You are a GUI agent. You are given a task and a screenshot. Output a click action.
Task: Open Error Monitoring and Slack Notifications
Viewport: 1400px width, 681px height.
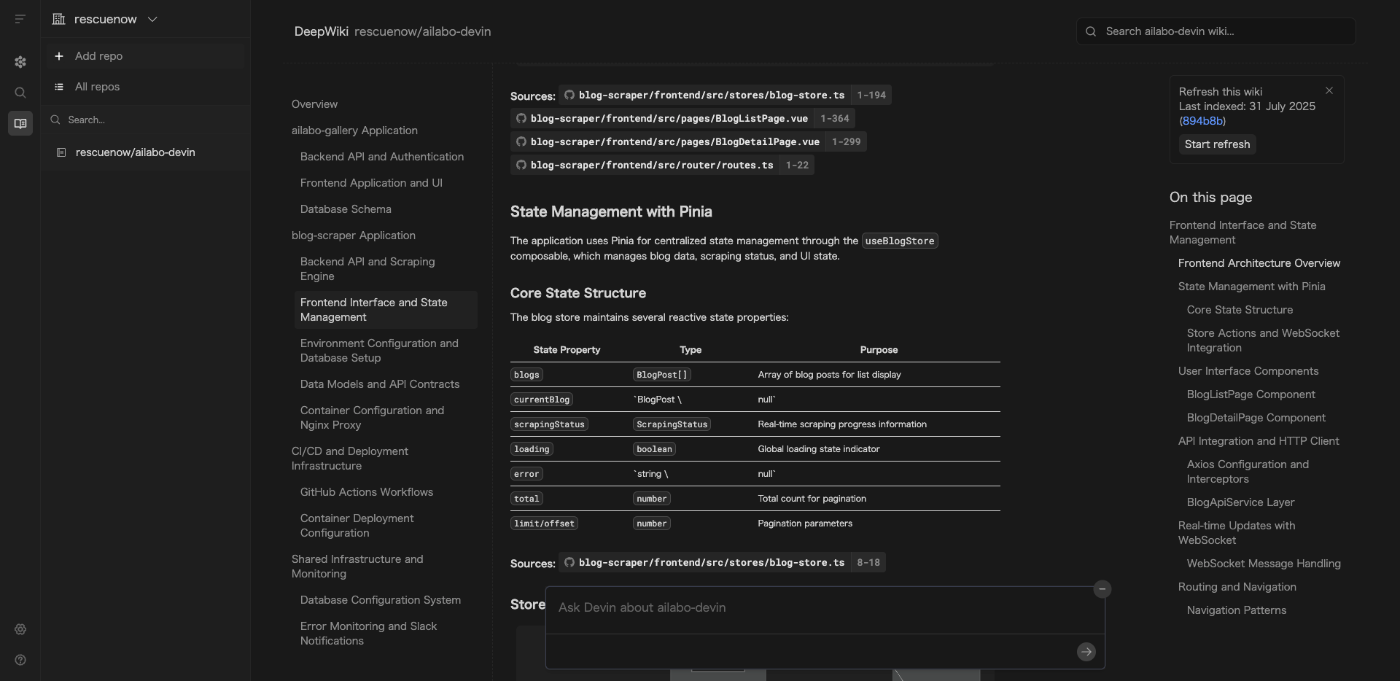pos(368,634)
